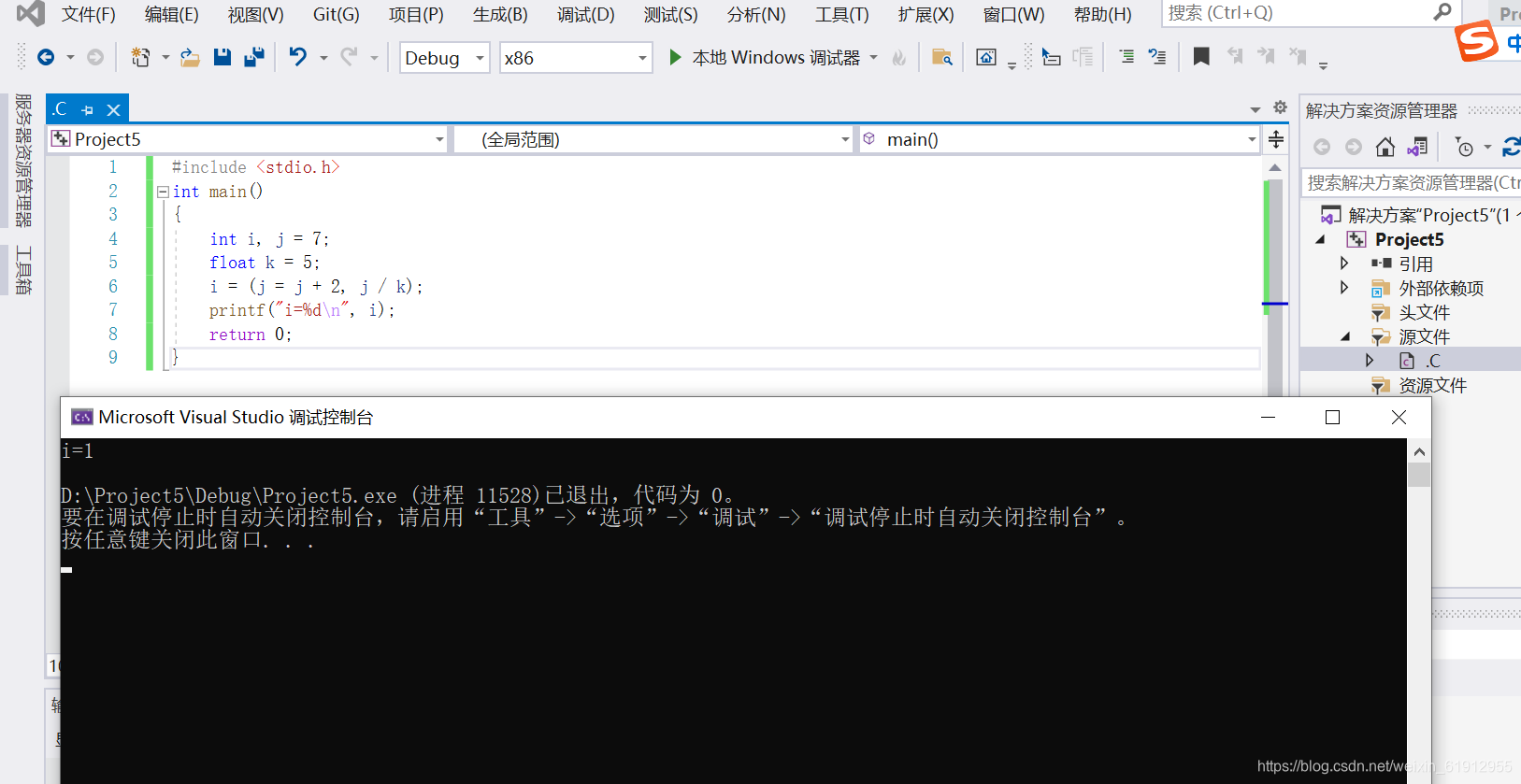1521x784 pixels.
Task: Collapse the Project5 node in Solution Explorer
Action: tap(1321, 240)
